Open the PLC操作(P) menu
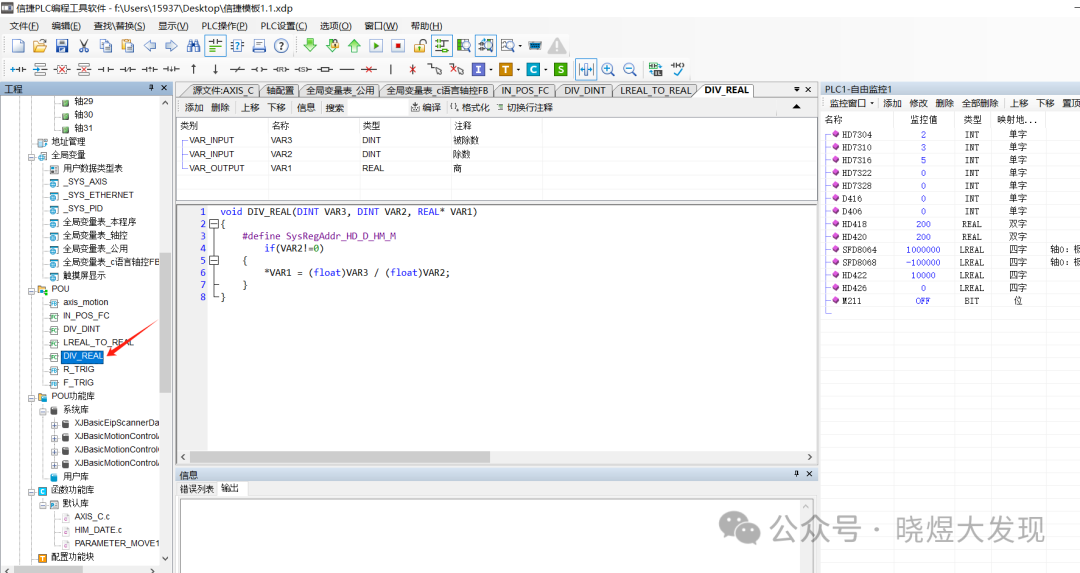Screen dimensions: 1080x573 click(x=224, y=25)
